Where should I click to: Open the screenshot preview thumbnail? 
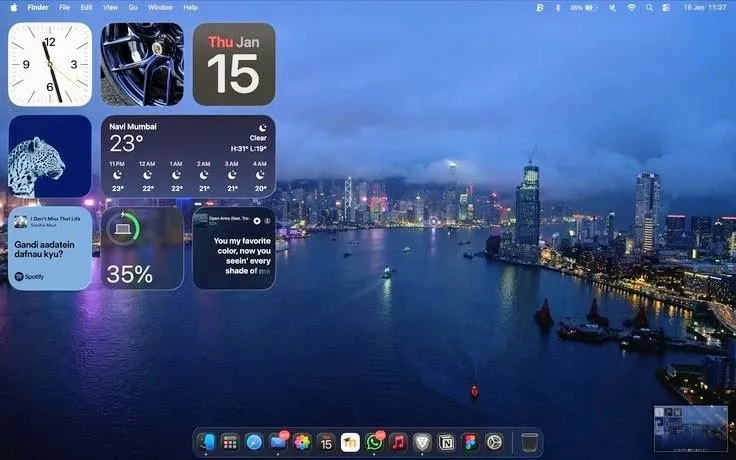690,429
